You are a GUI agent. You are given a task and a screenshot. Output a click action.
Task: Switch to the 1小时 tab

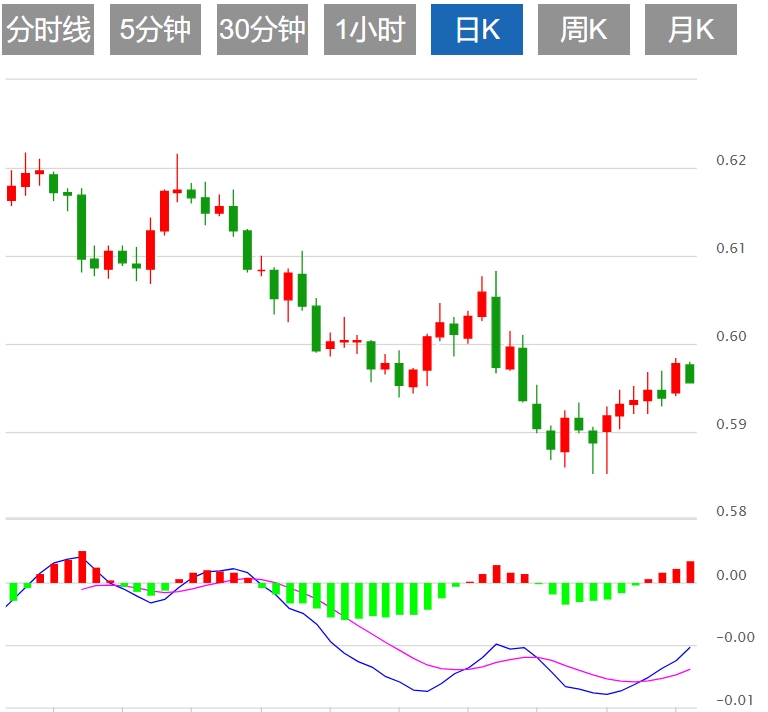[369, 31]
